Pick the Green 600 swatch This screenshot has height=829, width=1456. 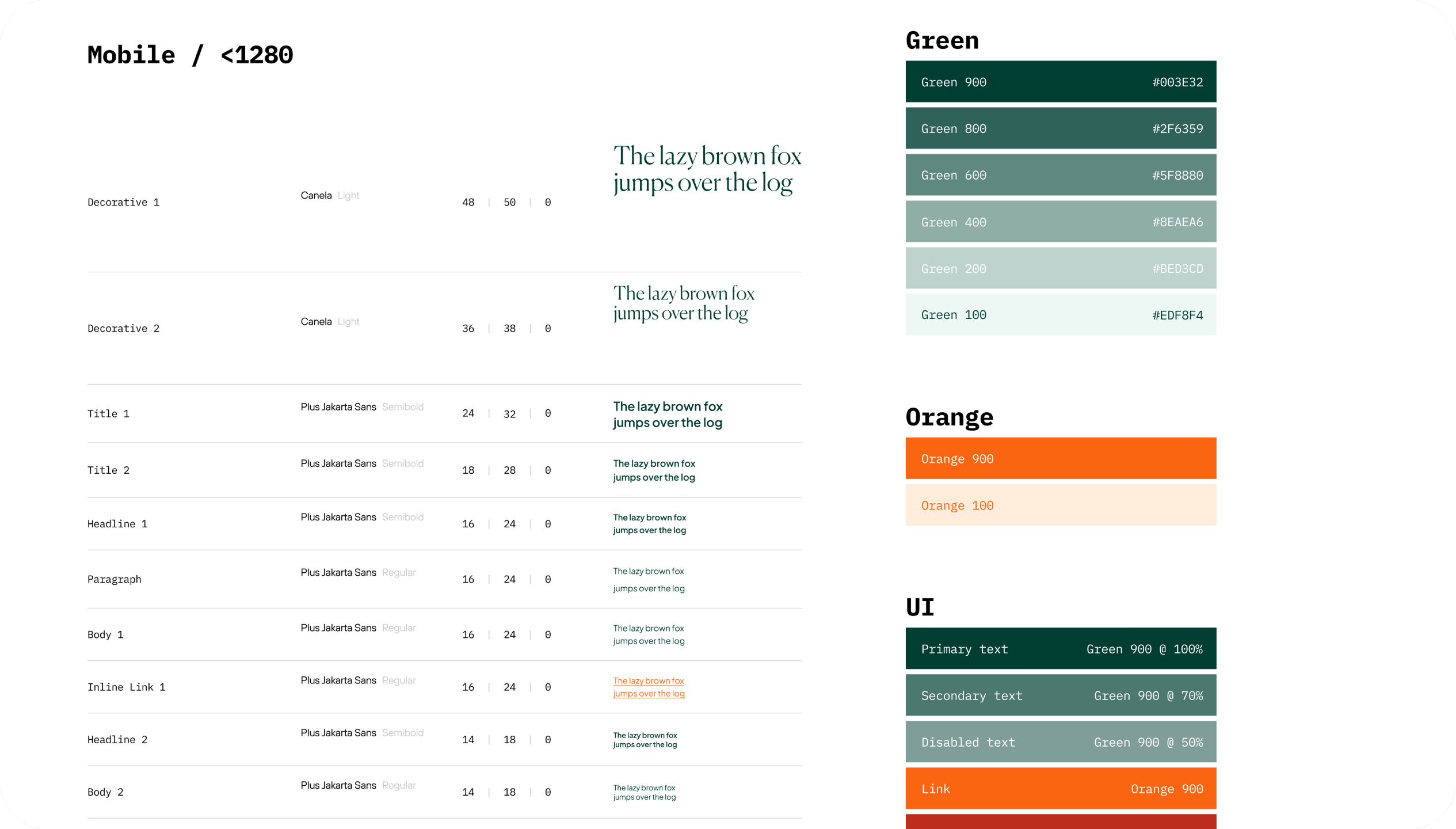(x=1061, y=175)
